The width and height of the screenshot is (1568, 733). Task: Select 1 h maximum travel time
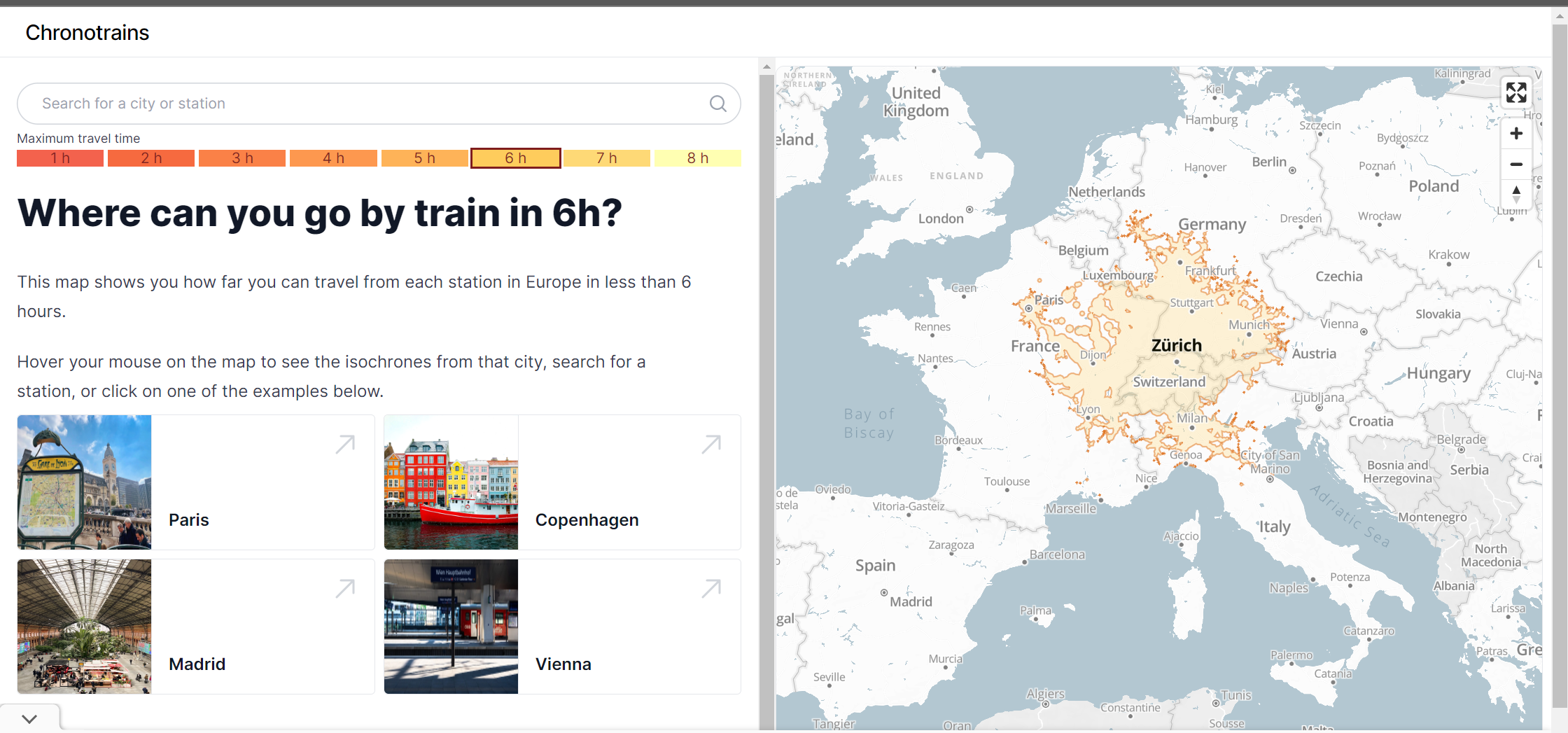point(60,158)
